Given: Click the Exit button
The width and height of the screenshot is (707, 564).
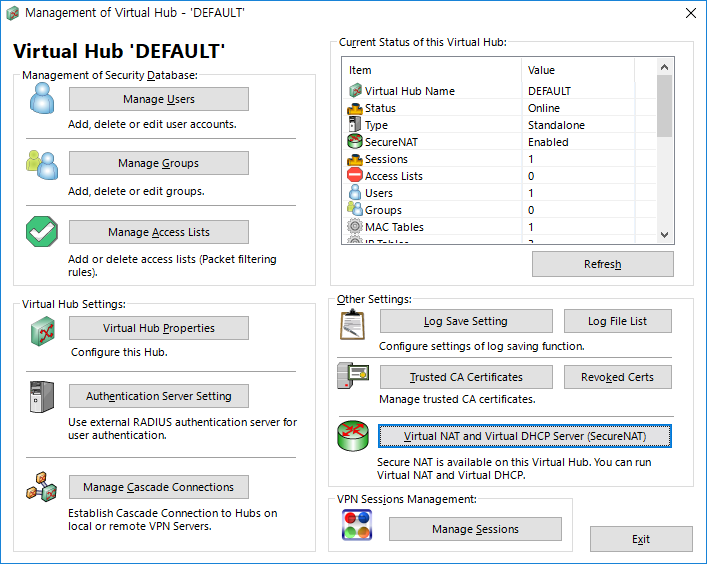Looking at the screenshot, I should [640, 539].
